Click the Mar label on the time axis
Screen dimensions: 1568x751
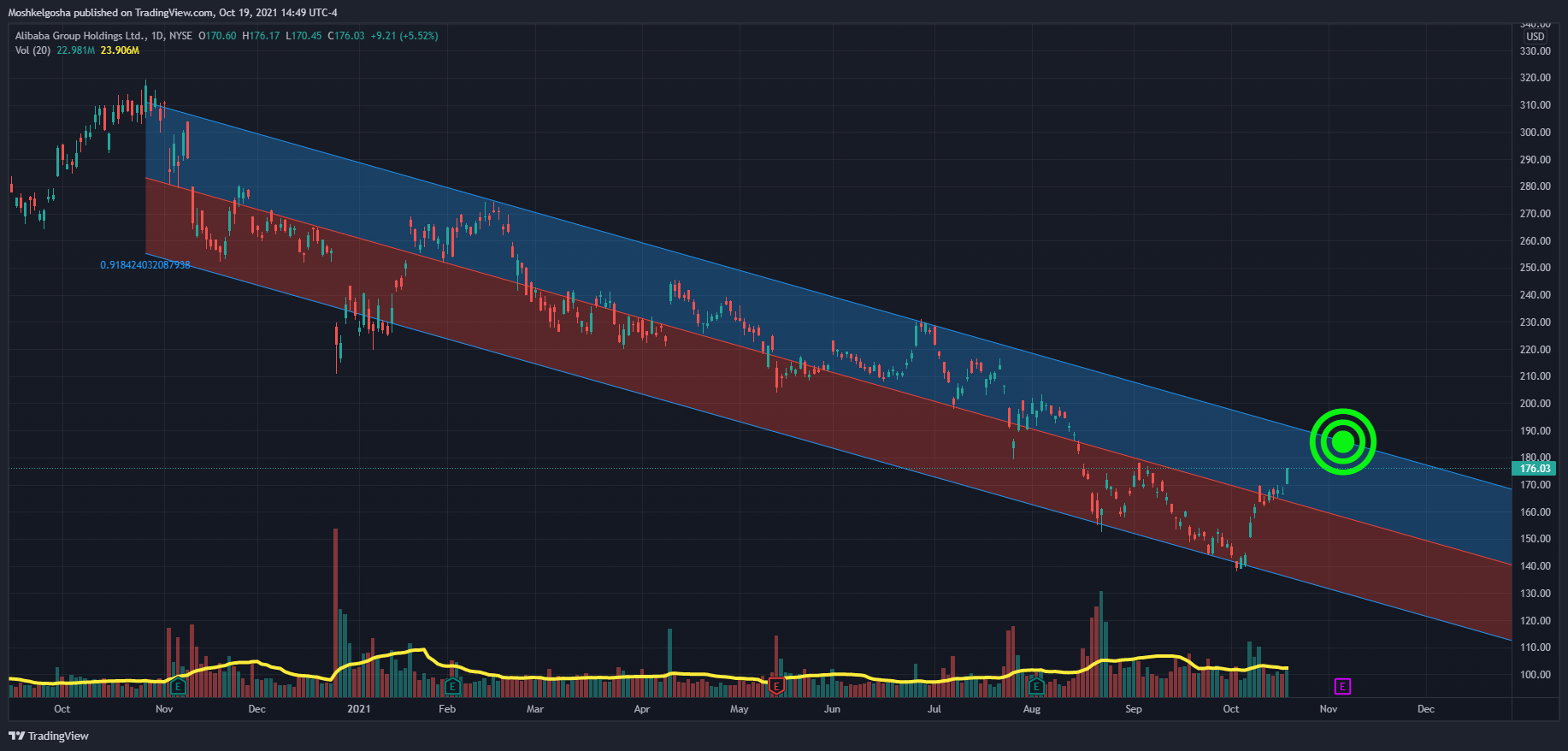pyautogui.click(x=535, y=709)
